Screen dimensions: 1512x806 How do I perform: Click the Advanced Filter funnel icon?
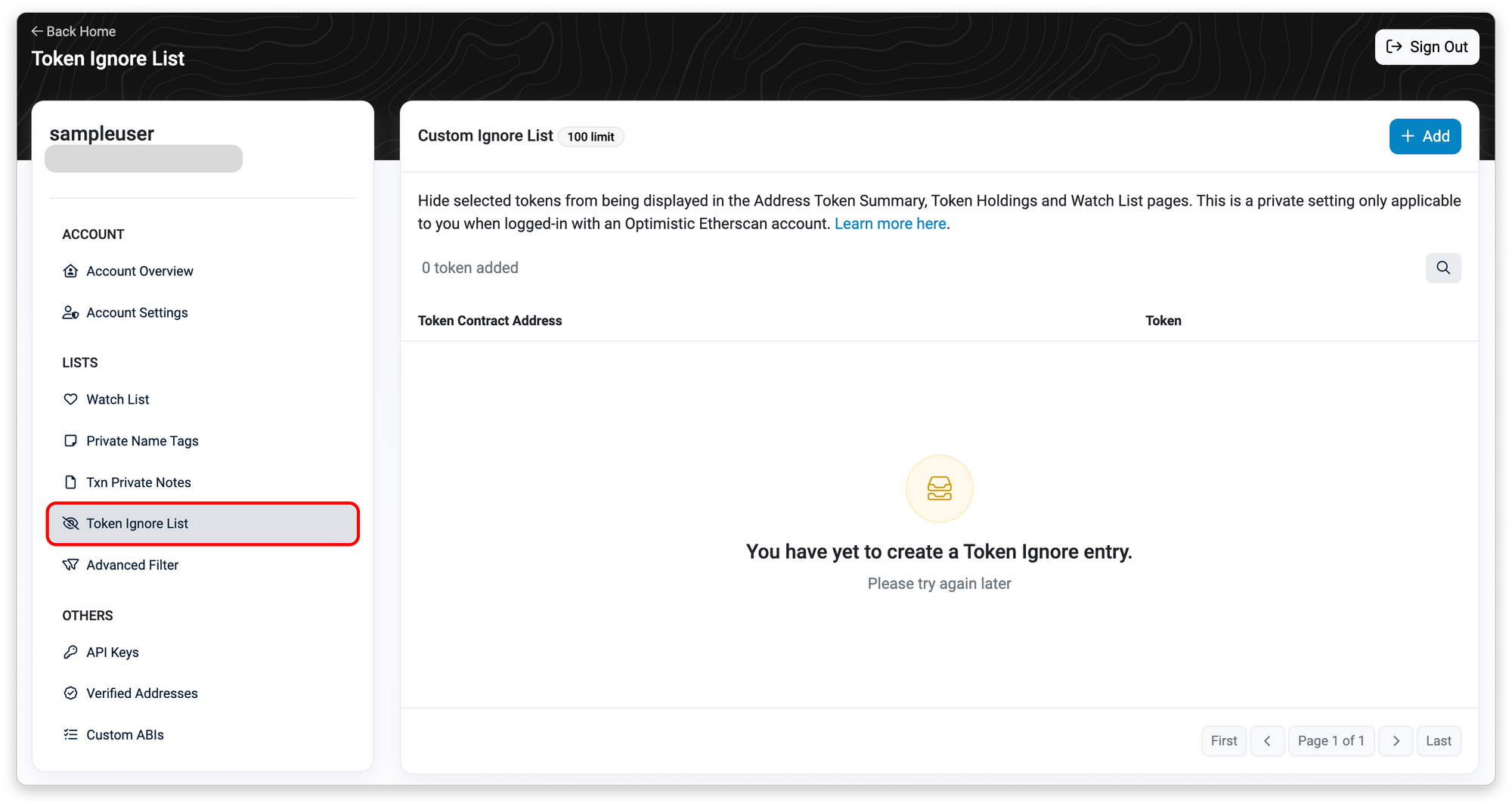click(70, 565)
